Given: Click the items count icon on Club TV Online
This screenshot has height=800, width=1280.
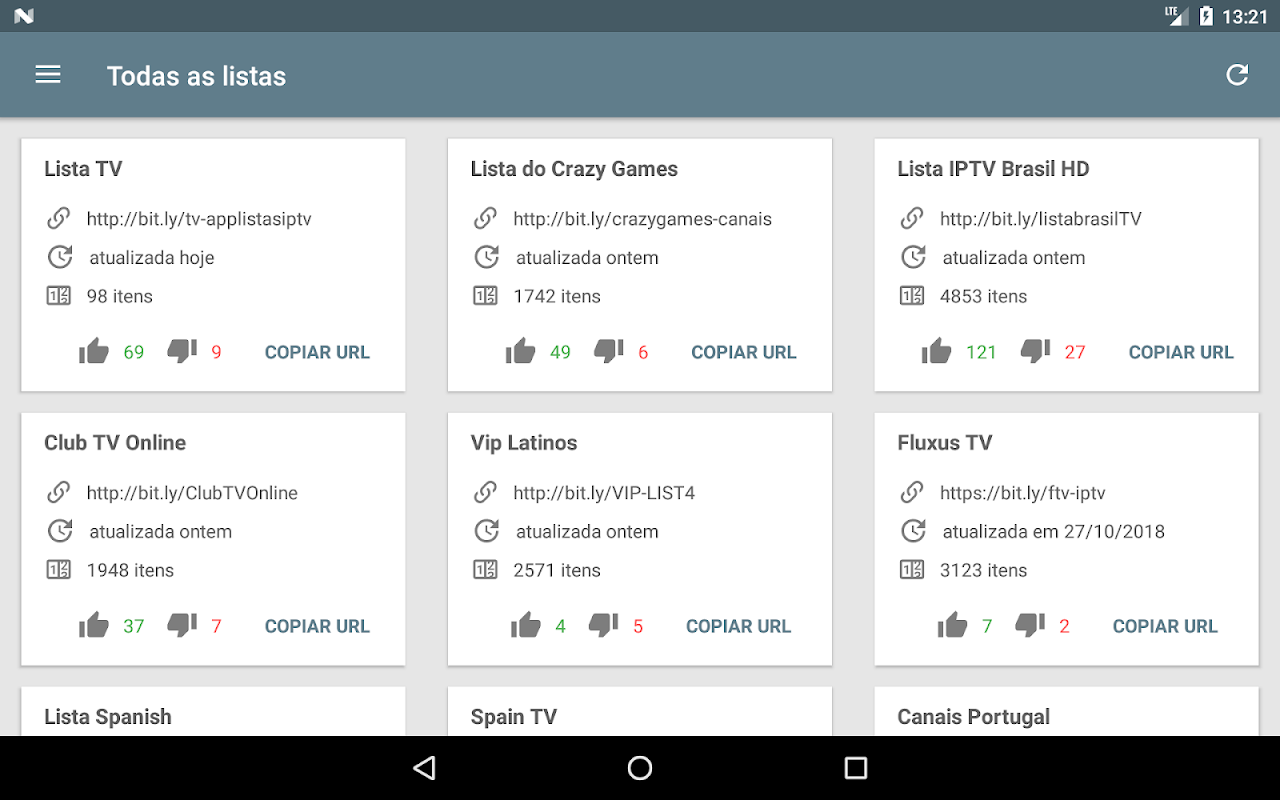Looking at the screenshot, I should (59, 570).
